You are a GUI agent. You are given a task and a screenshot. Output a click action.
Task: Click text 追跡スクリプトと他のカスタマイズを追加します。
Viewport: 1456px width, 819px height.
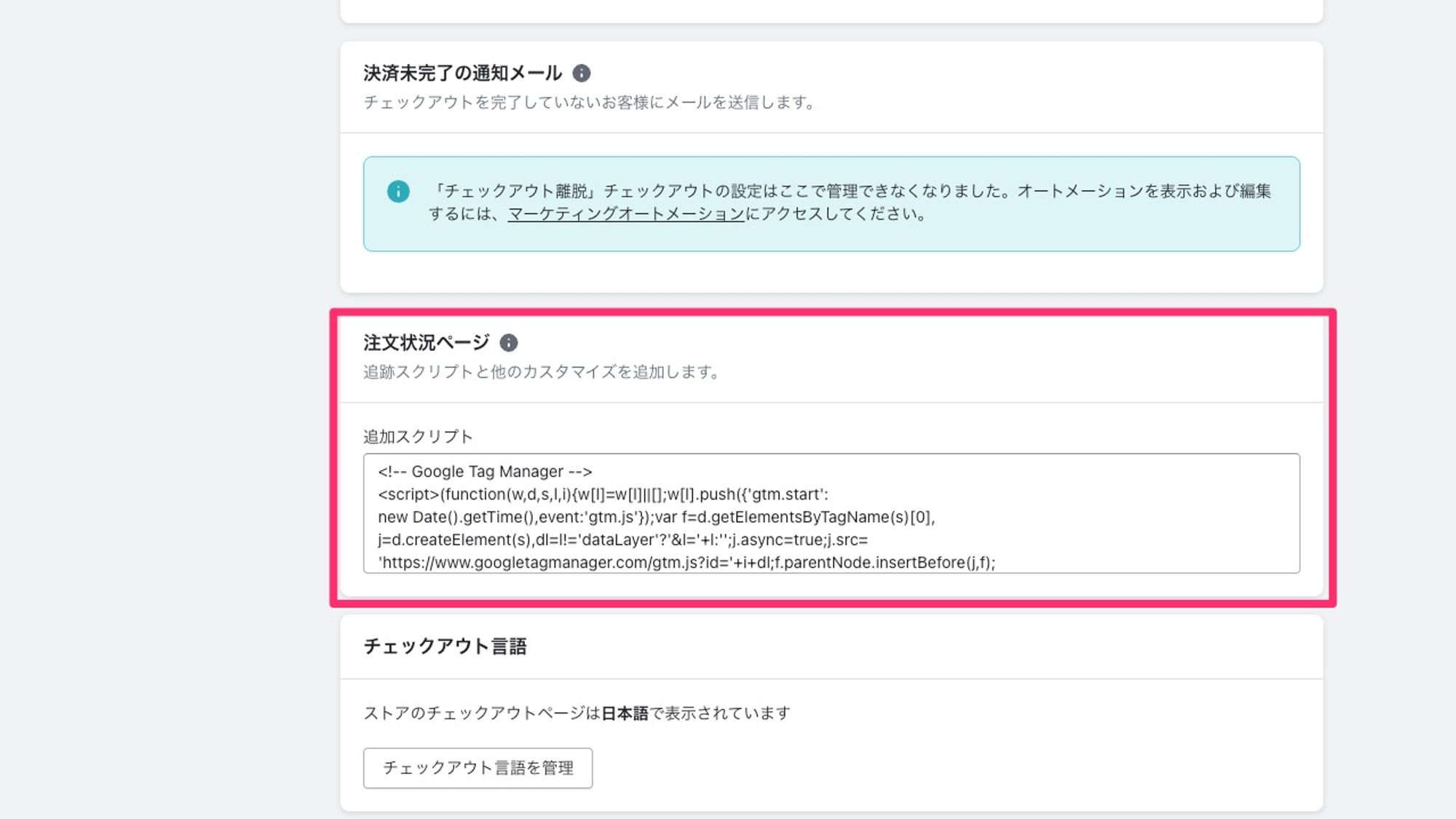[542, 372]
